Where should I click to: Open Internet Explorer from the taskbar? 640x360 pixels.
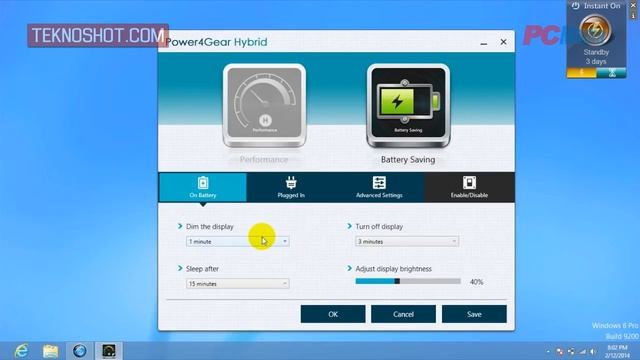(21, 351)
